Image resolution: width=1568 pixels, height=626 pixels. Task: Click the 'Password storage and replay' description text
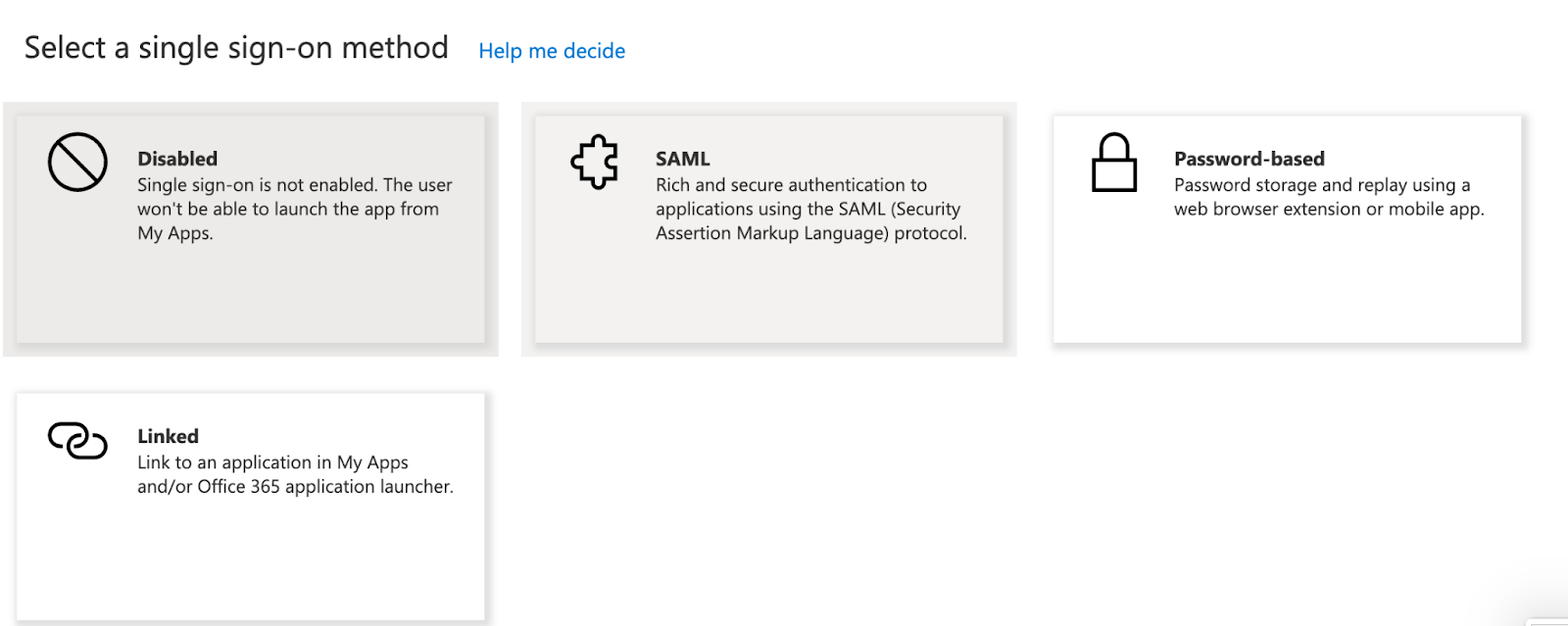pyautogui.click(x=1321, y=185)
